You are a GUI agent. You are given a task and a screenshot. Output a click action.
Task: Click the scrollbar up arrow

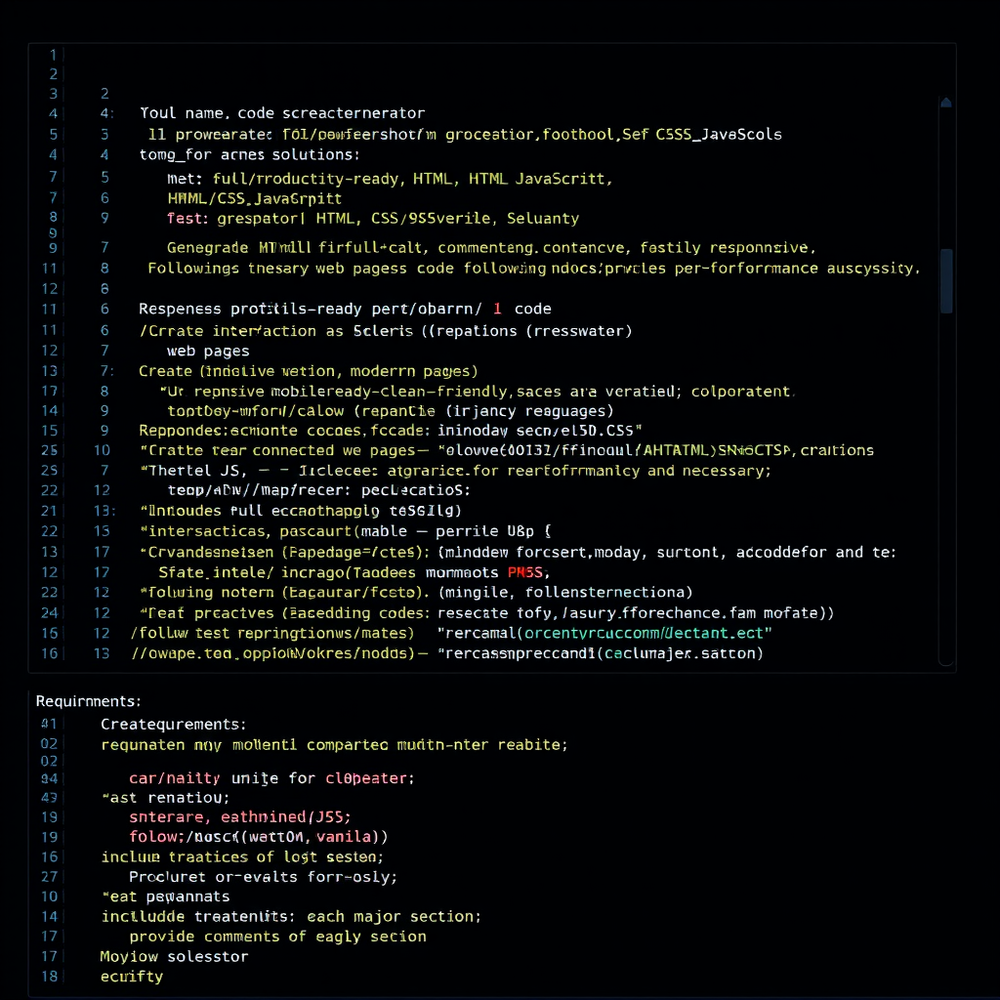tap(944, 101)
